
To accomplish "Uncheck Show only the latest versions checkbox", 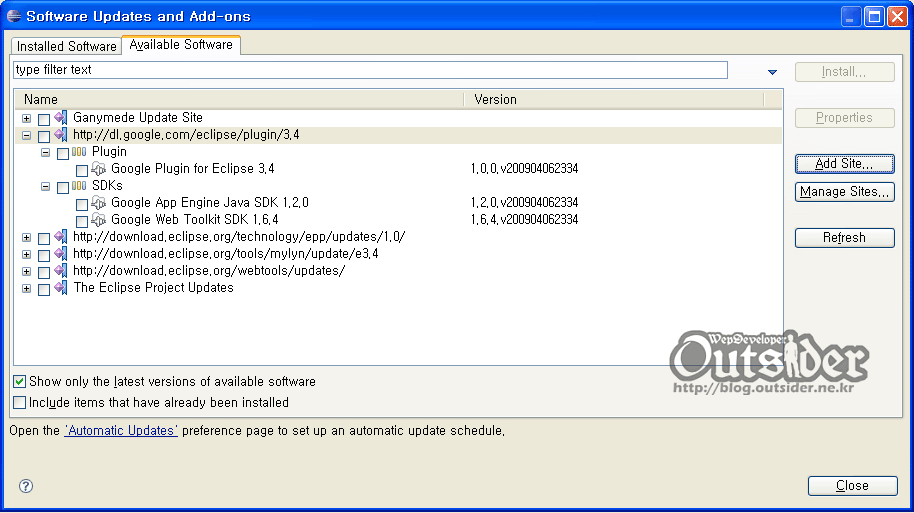I will 19,381.
